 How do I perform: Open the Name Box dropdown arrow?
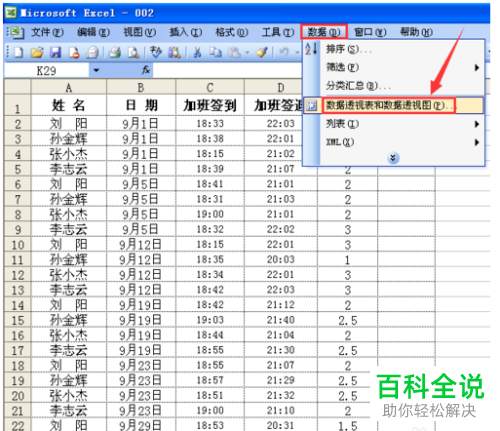pos(96,70)
